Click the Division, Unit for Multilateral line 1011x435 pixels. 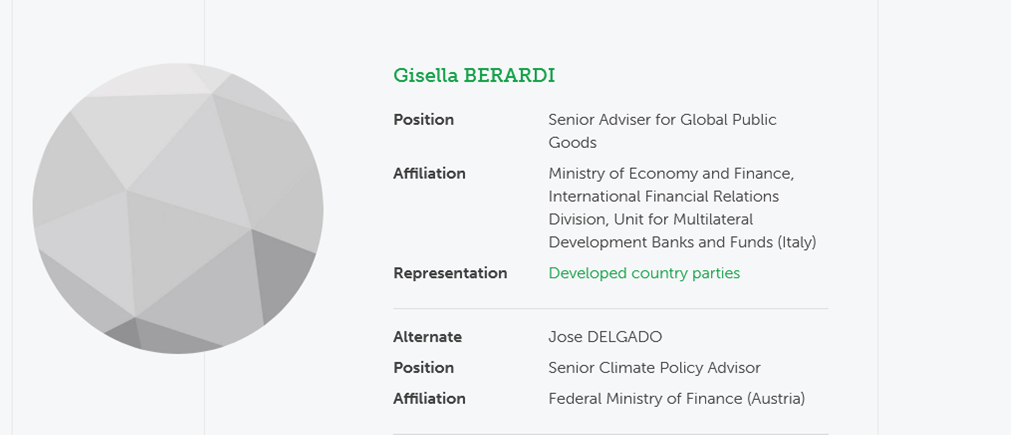(651, 219)
